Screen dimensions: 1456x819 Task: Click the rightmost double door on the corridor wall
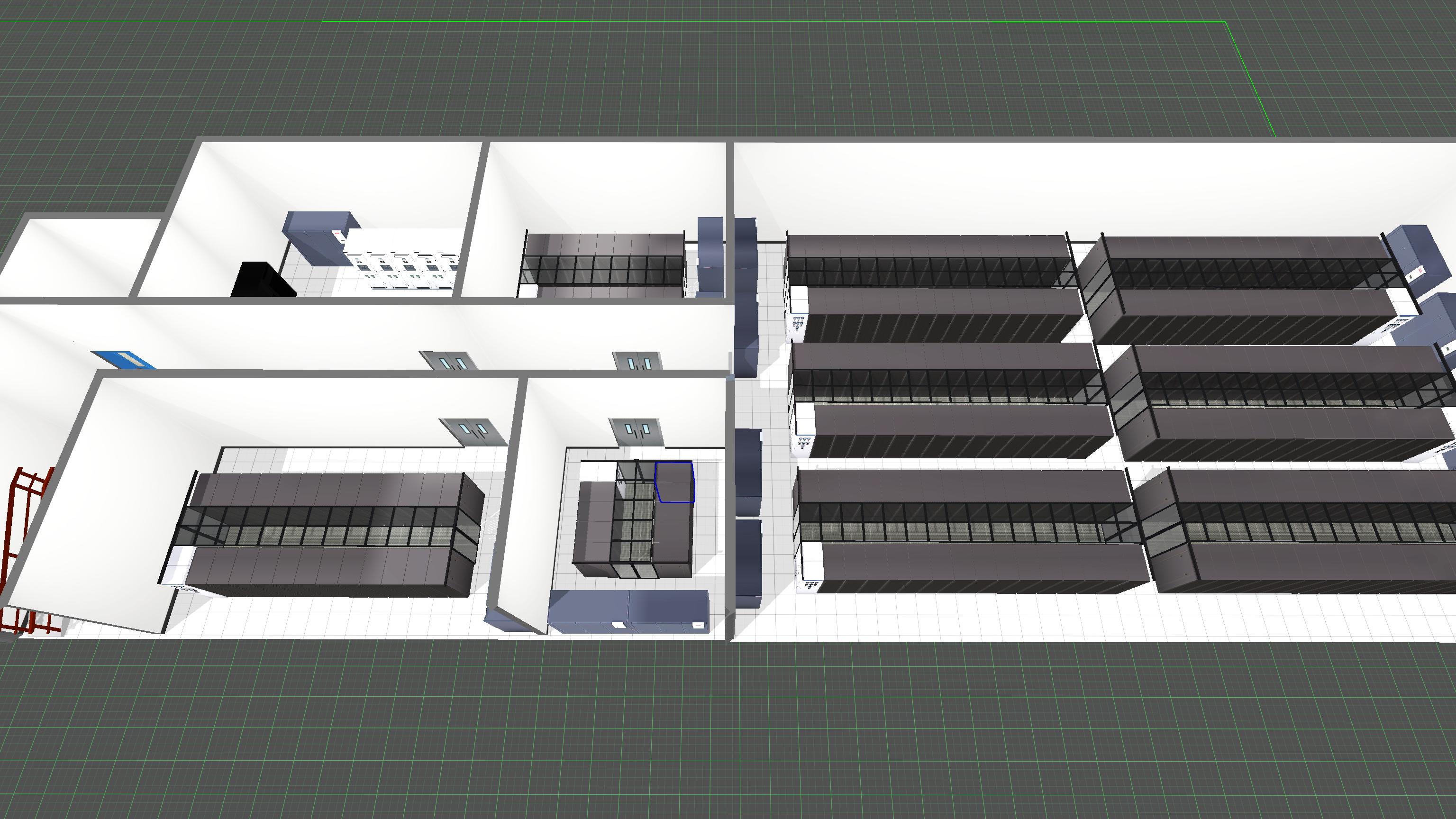pos(637,361)
